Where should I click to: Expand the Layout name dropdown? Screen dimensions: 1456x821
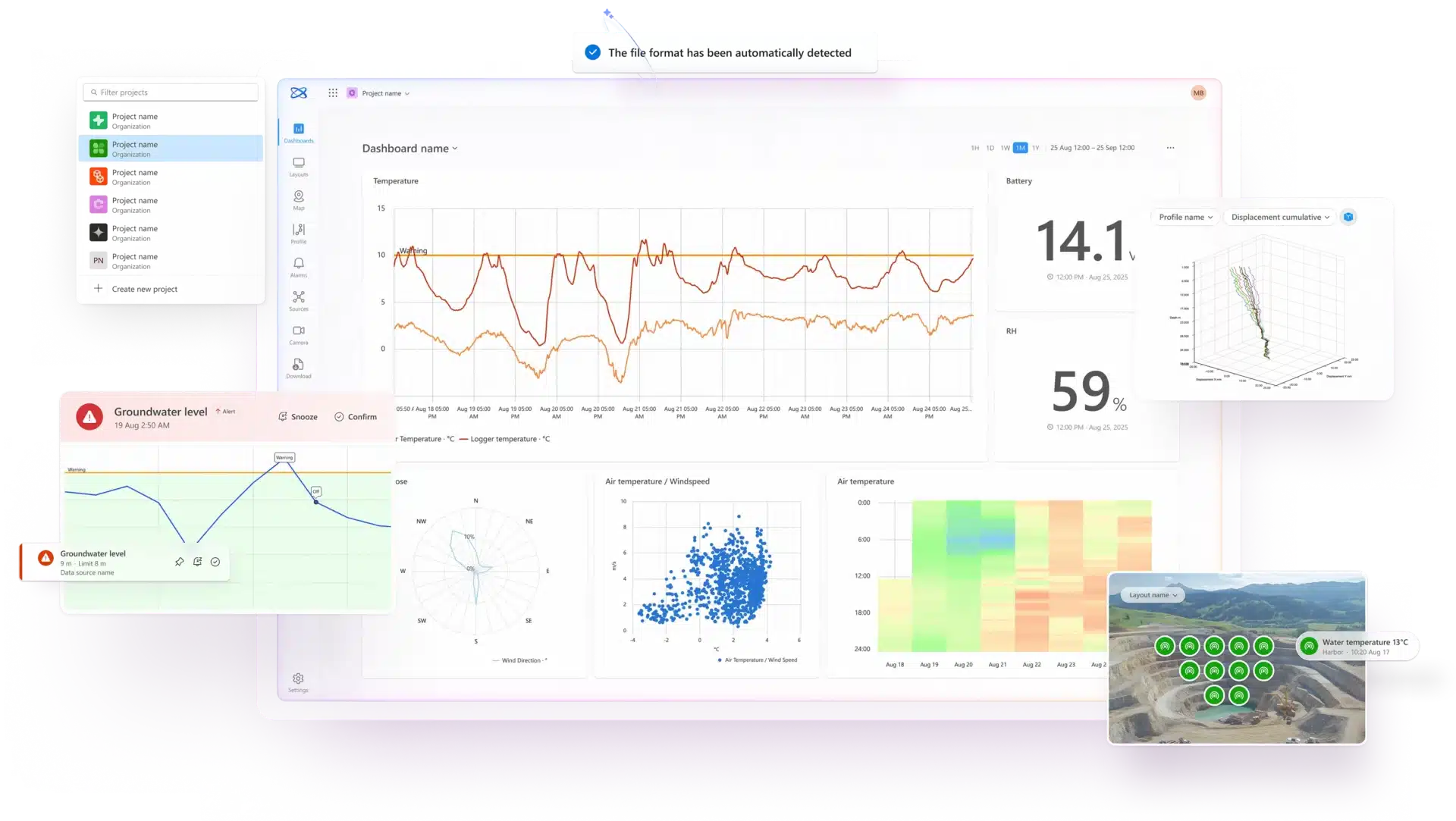(1153, 596)
